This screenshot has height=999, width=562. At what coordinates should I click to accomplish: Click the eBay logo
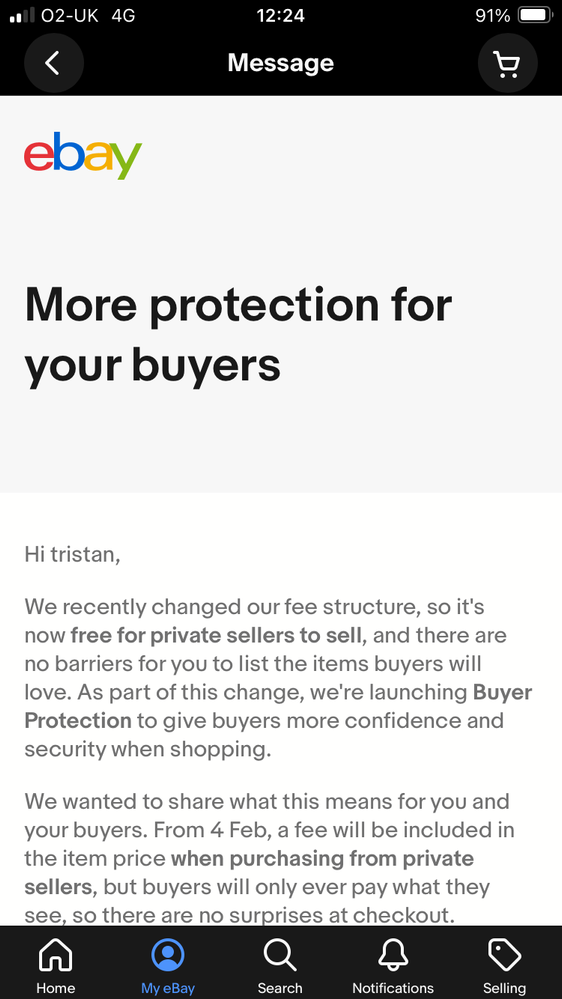point(83,155)
